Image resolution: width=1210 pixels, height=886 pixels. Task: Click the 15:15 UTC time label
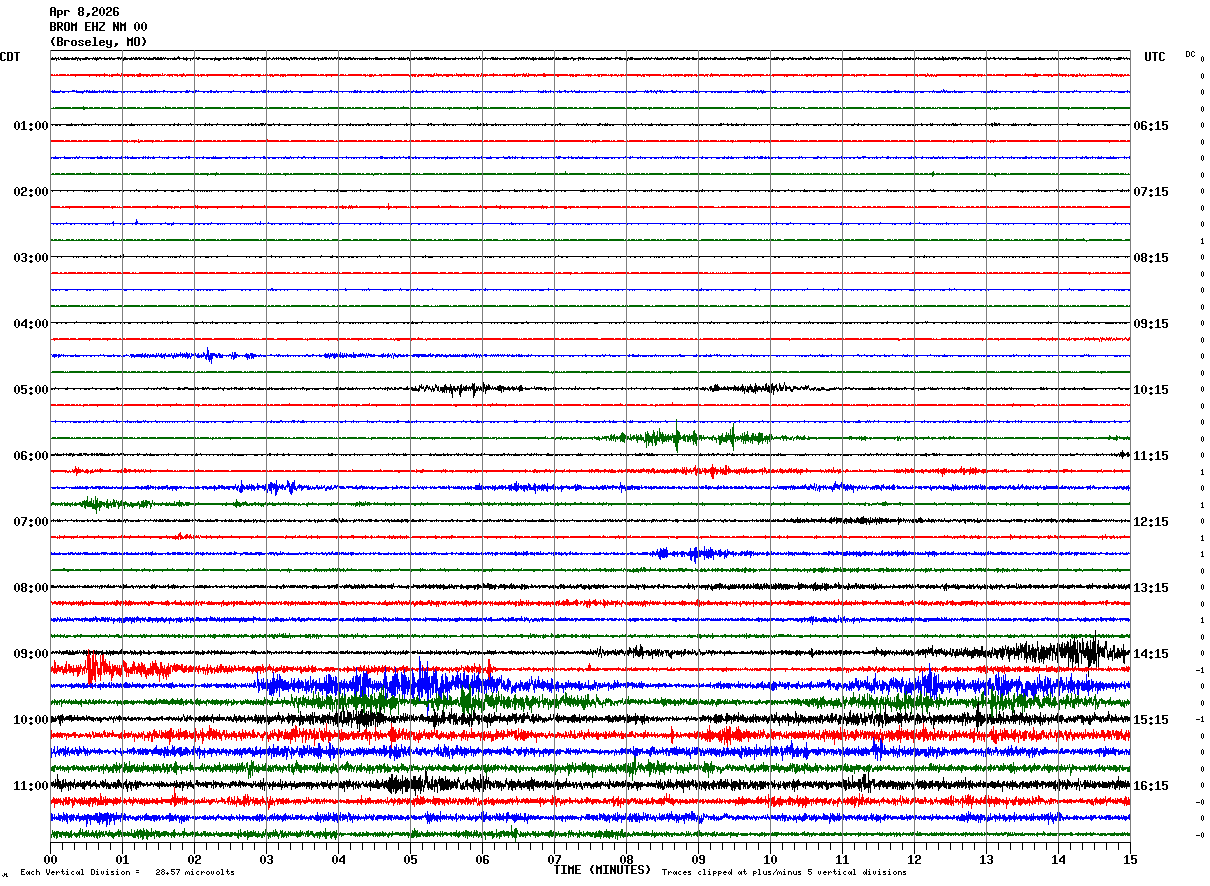click(1151, 720)
